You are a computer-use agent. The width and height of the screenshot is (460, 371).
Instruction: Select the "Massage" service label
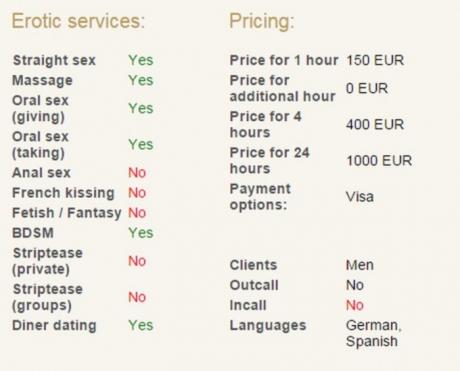point(42,80)
